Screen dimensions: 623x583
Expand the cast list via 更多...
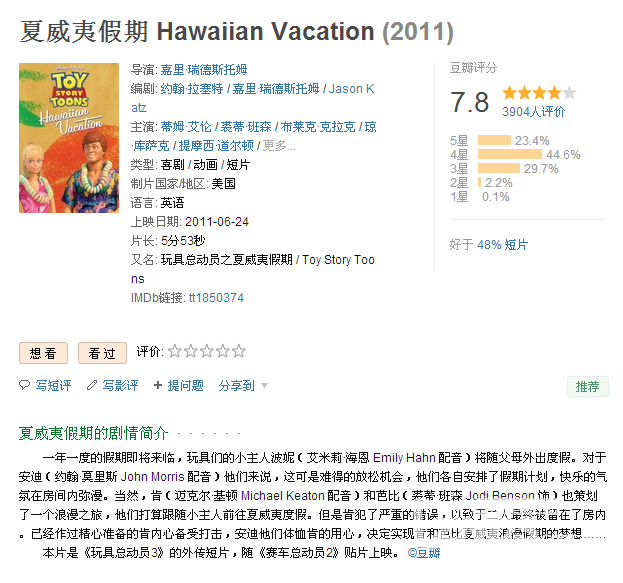[279, 146]
